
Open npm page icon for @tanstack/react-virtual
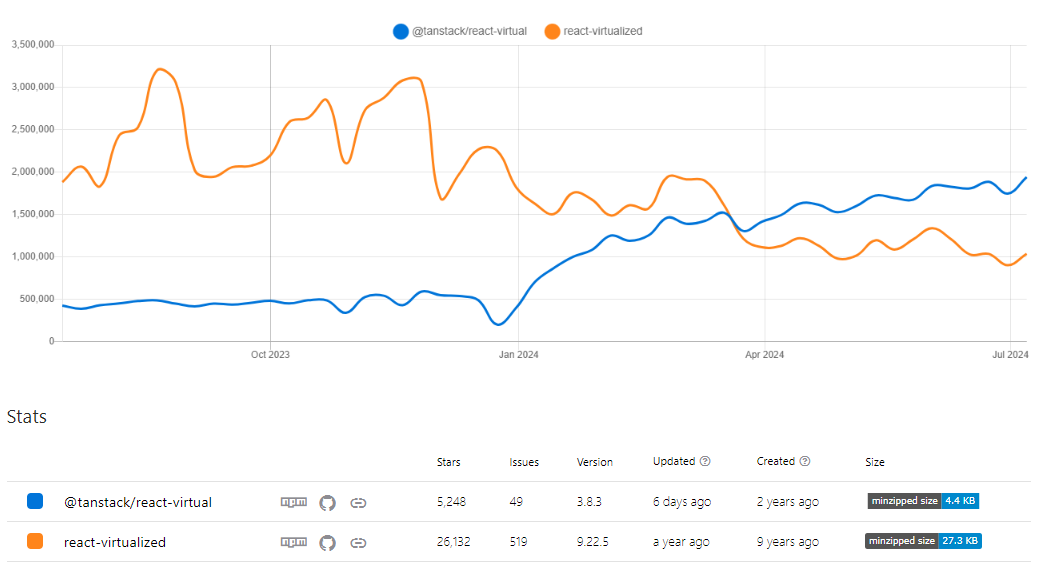pos(294,503)
